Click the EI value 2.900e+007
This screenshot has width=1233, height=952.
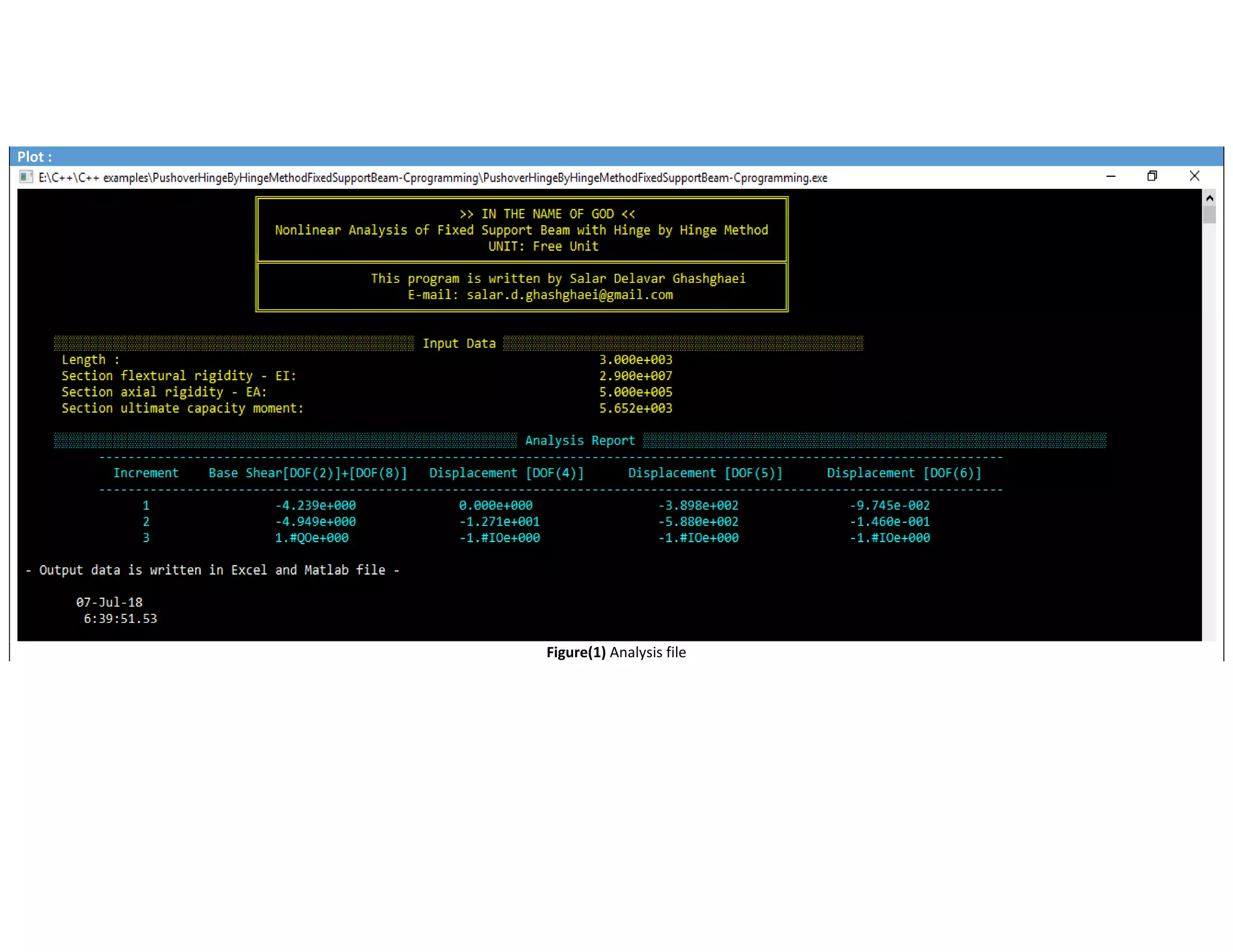(x=636, y=376)
